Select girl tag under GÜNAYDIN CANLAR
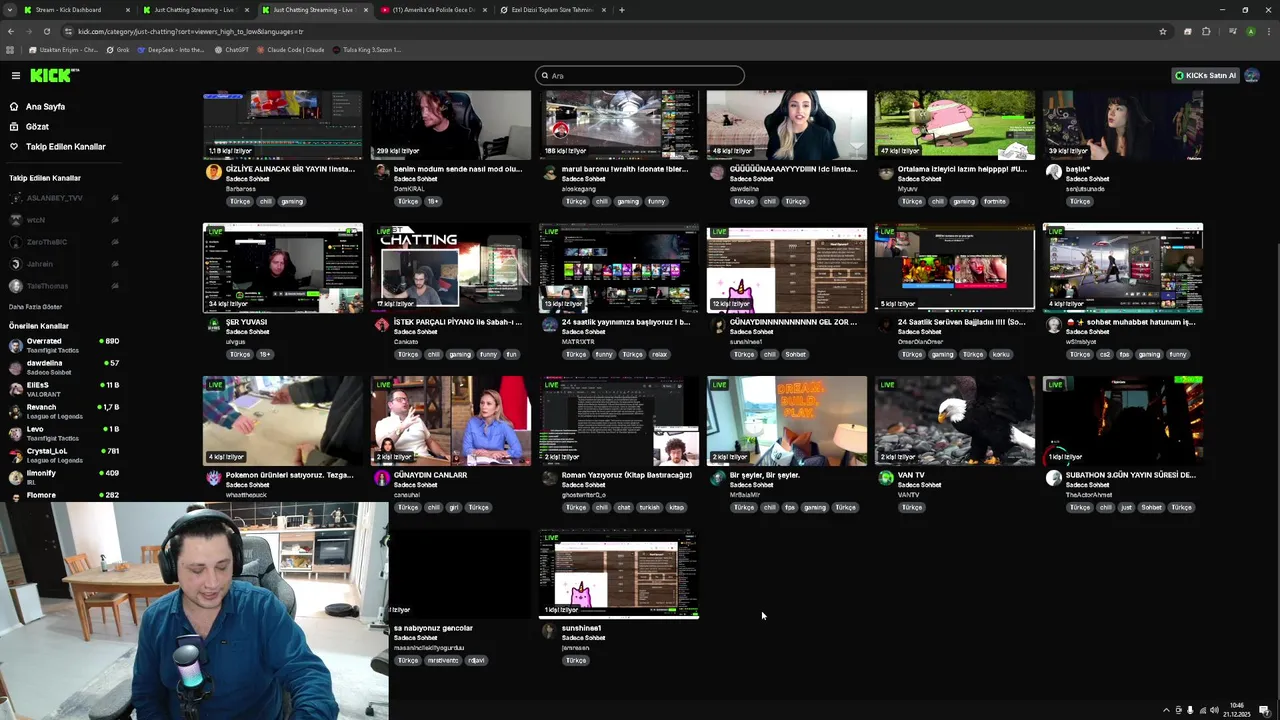 [454, 507]
